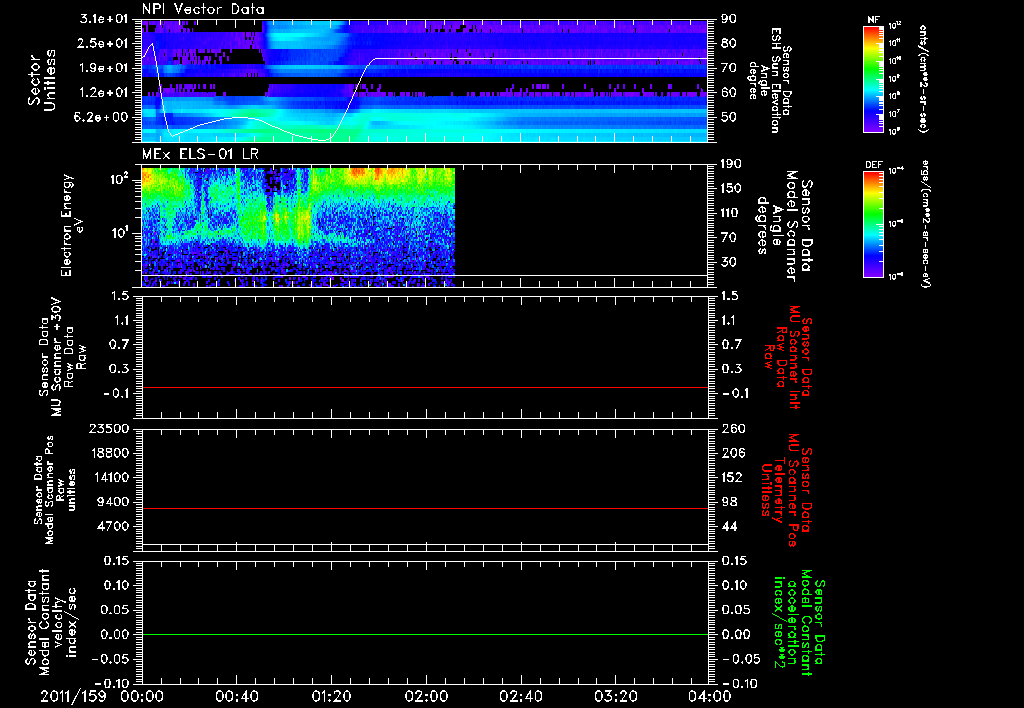The height and width of the screenshot is (708, 1024).
Task: Click the 110 scanner angle tick
Action: pos(733,213)
